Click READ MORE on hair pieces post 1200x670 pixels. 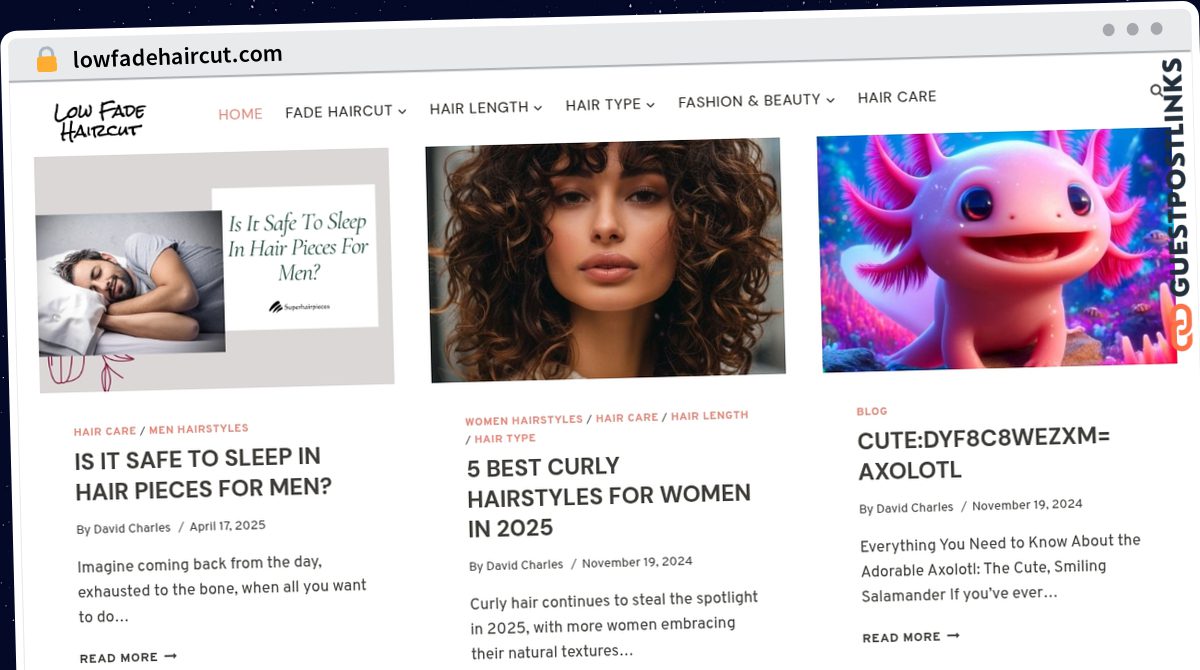pos(128,657)
